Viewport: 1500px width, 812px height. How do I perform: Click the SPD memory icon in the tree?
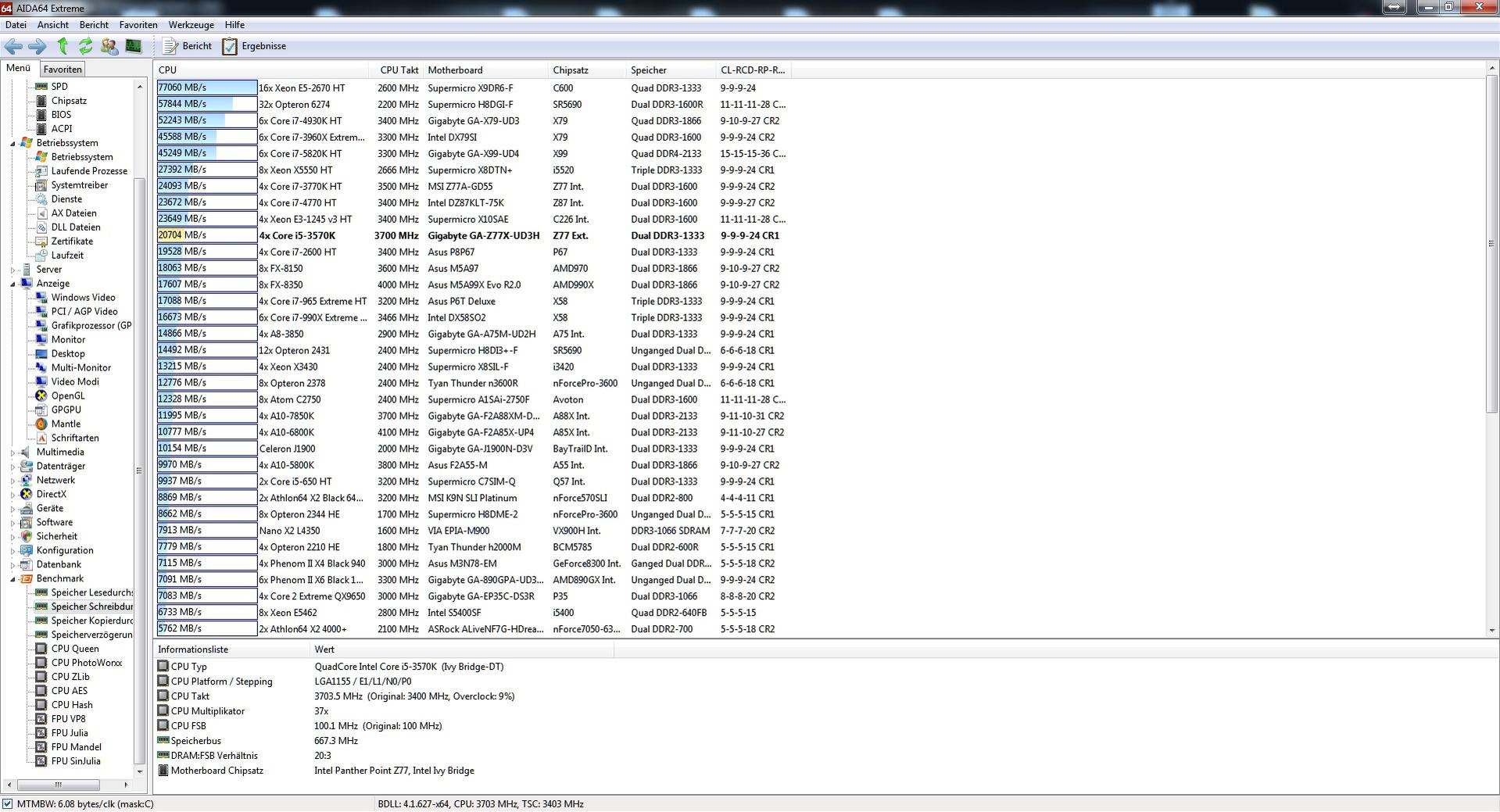[x=41, y=87]
